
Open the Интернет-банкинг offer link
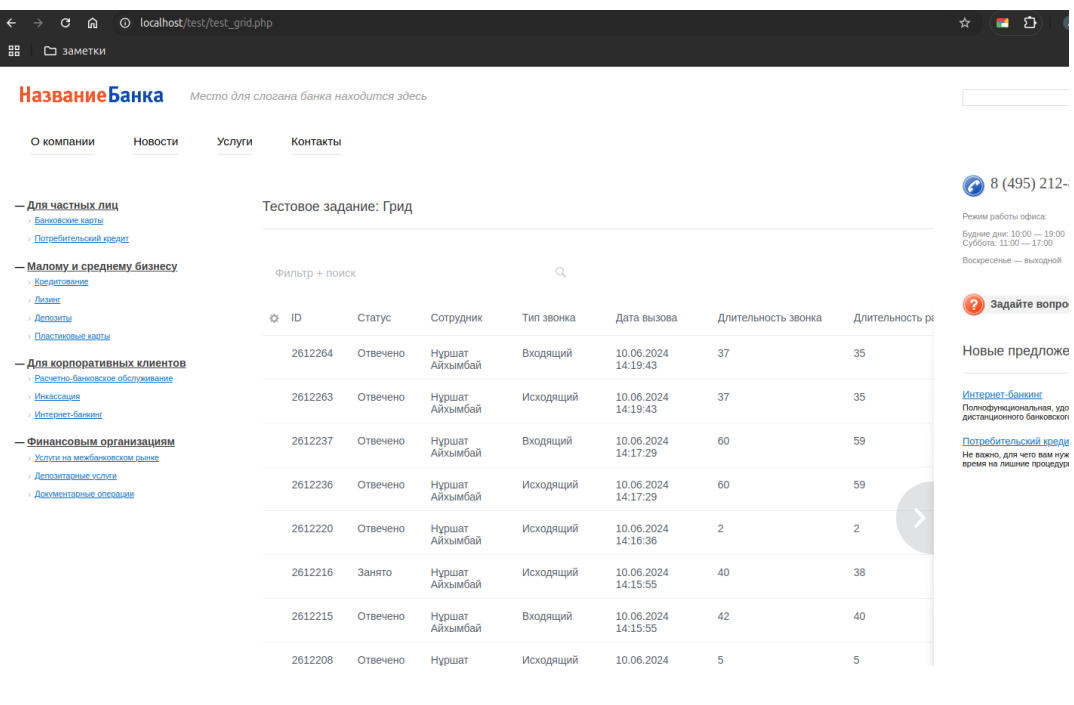pyautogui.click(x=1002, y=395)
